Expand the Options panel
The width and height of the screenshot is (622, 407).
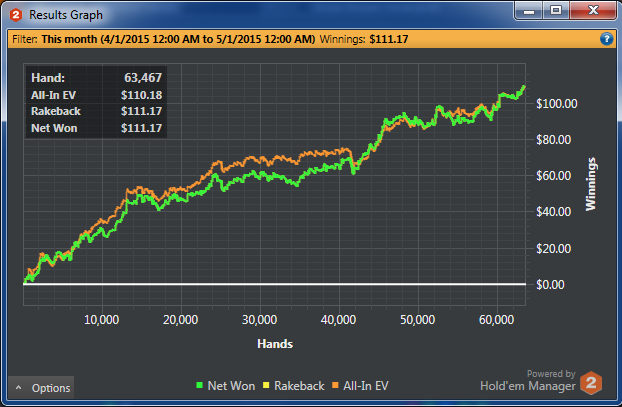click(41, 388)
